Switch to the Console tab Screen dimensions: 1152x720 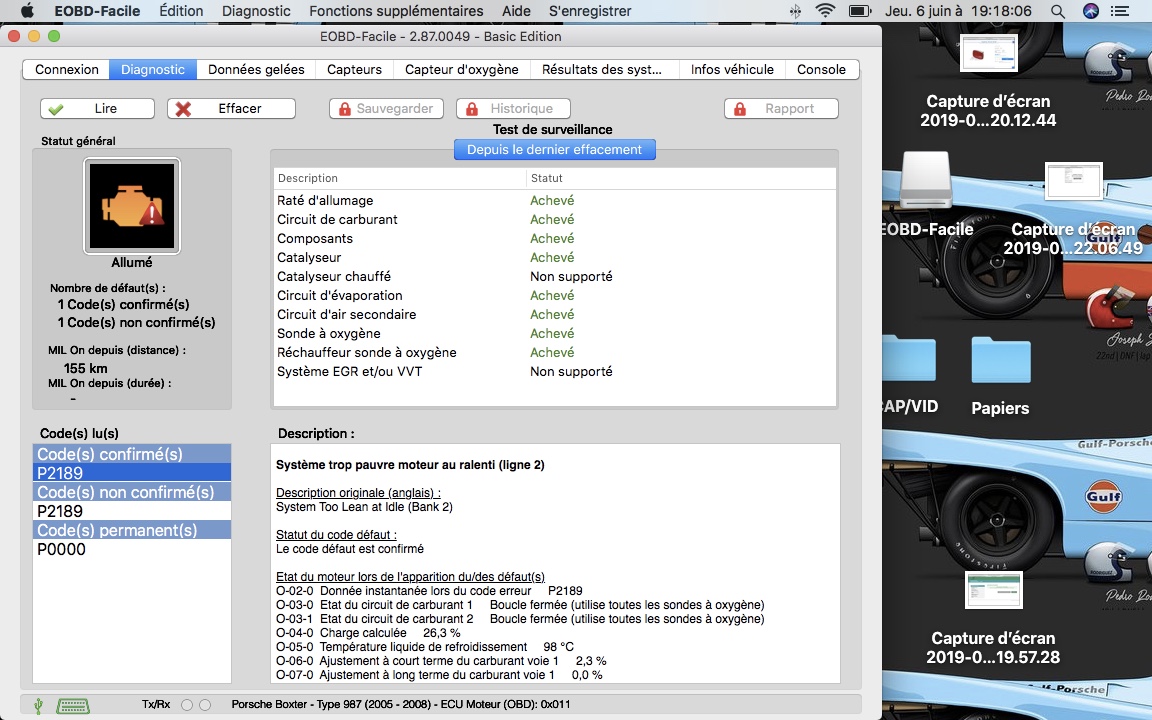(x=821, y=69)
